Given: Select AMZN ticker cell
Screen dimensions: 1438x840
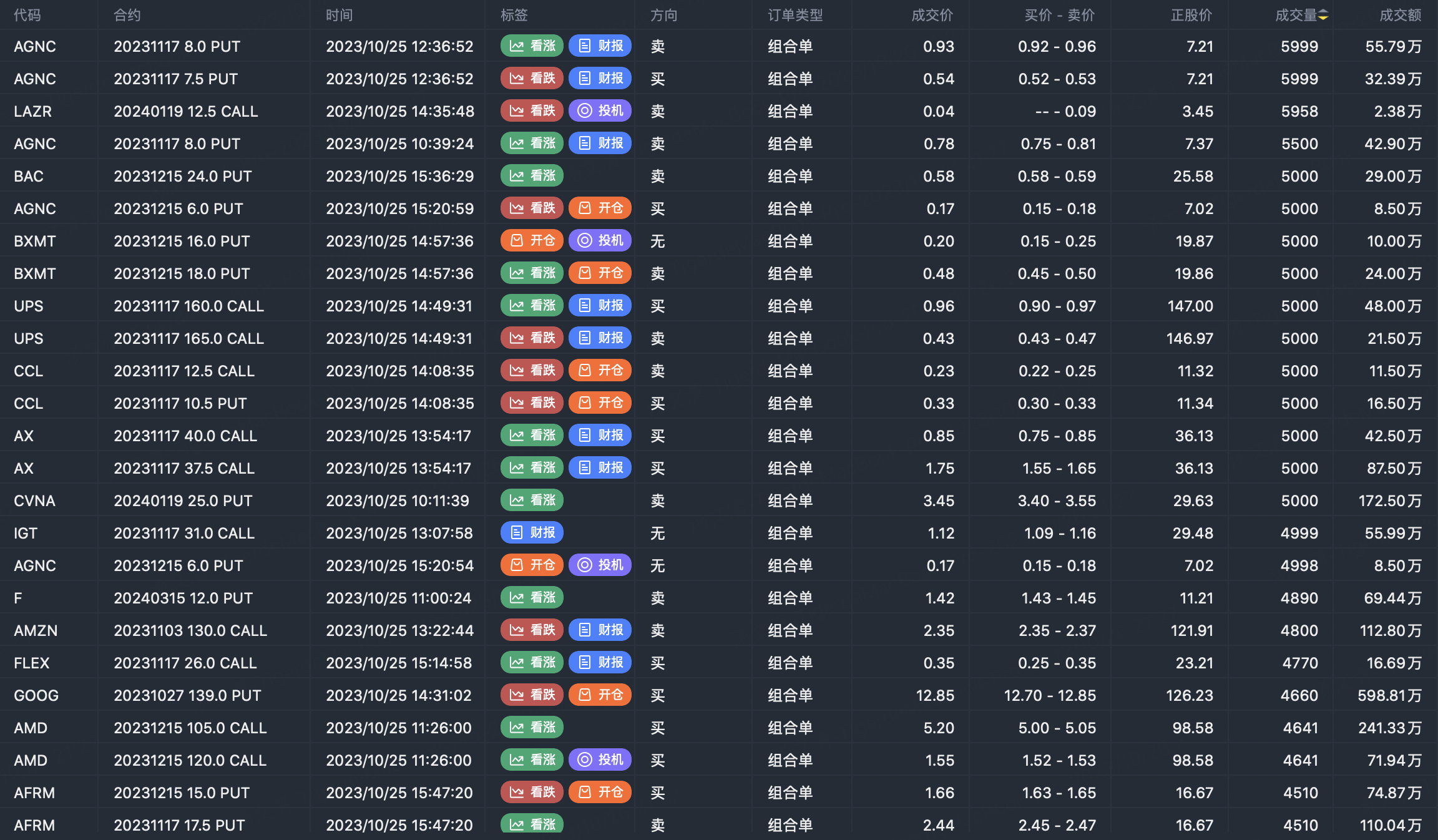Looking at the screenshot, I should pyautogui.click(x=36, y=630).
